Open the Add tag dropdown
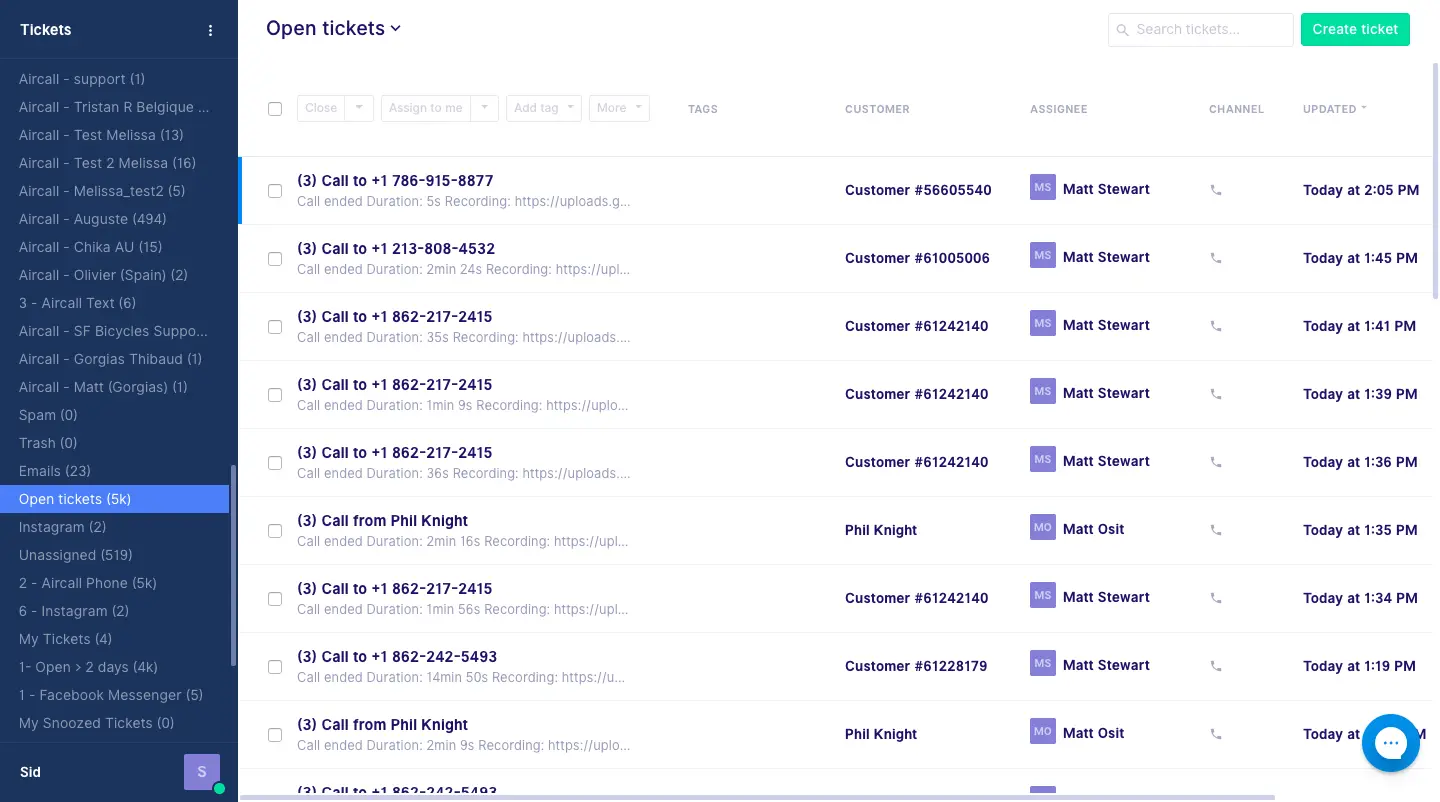Screen dimensions: 1440x802 point(544,108)
